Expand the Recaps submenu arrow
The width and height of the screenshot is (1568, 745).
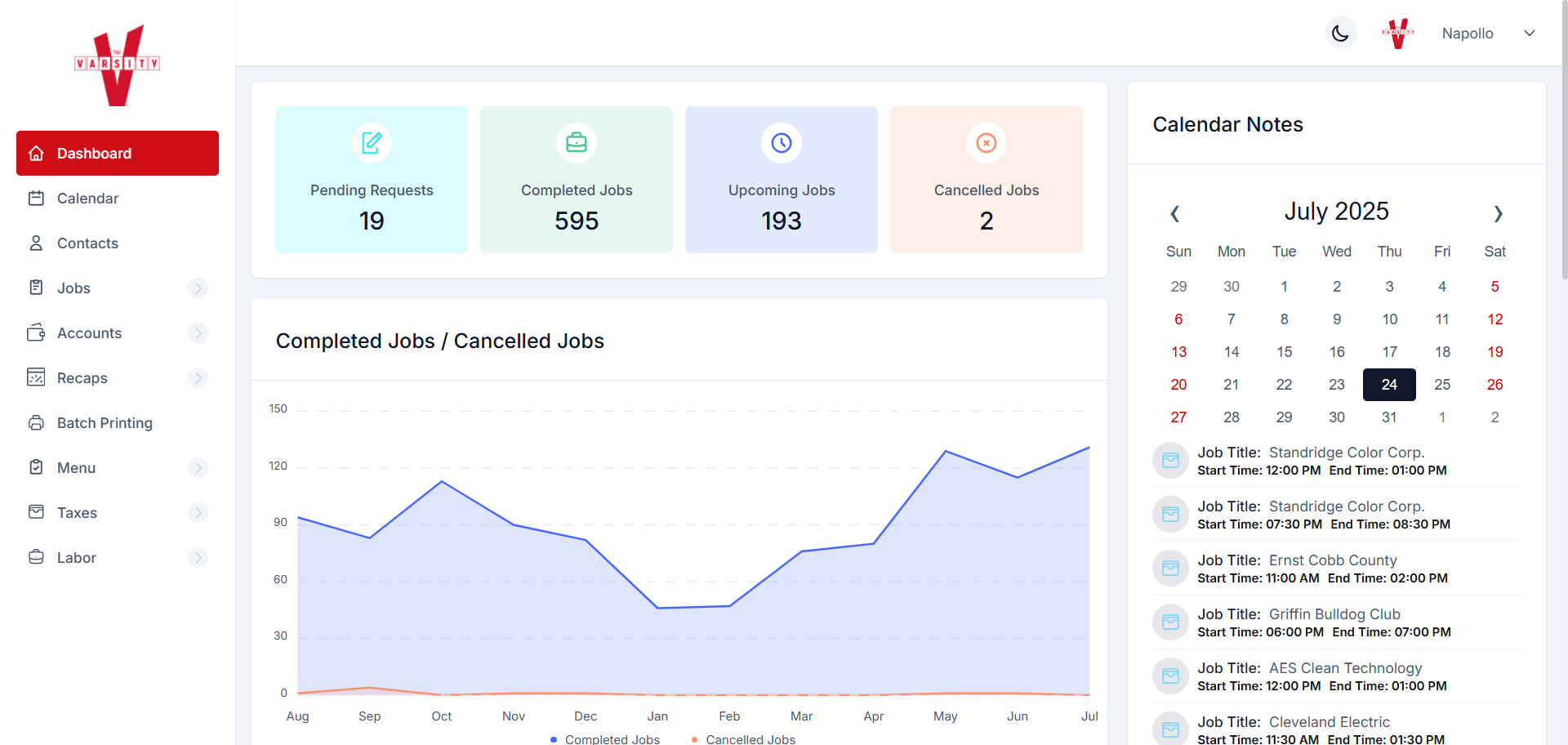point(198,378)
